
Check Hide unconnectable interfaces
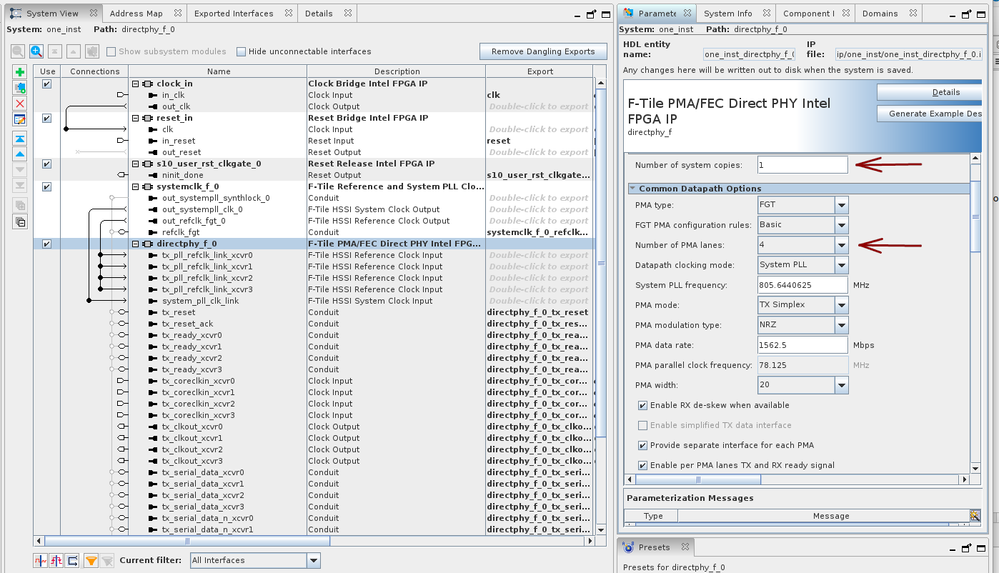[x=242, y=52]
